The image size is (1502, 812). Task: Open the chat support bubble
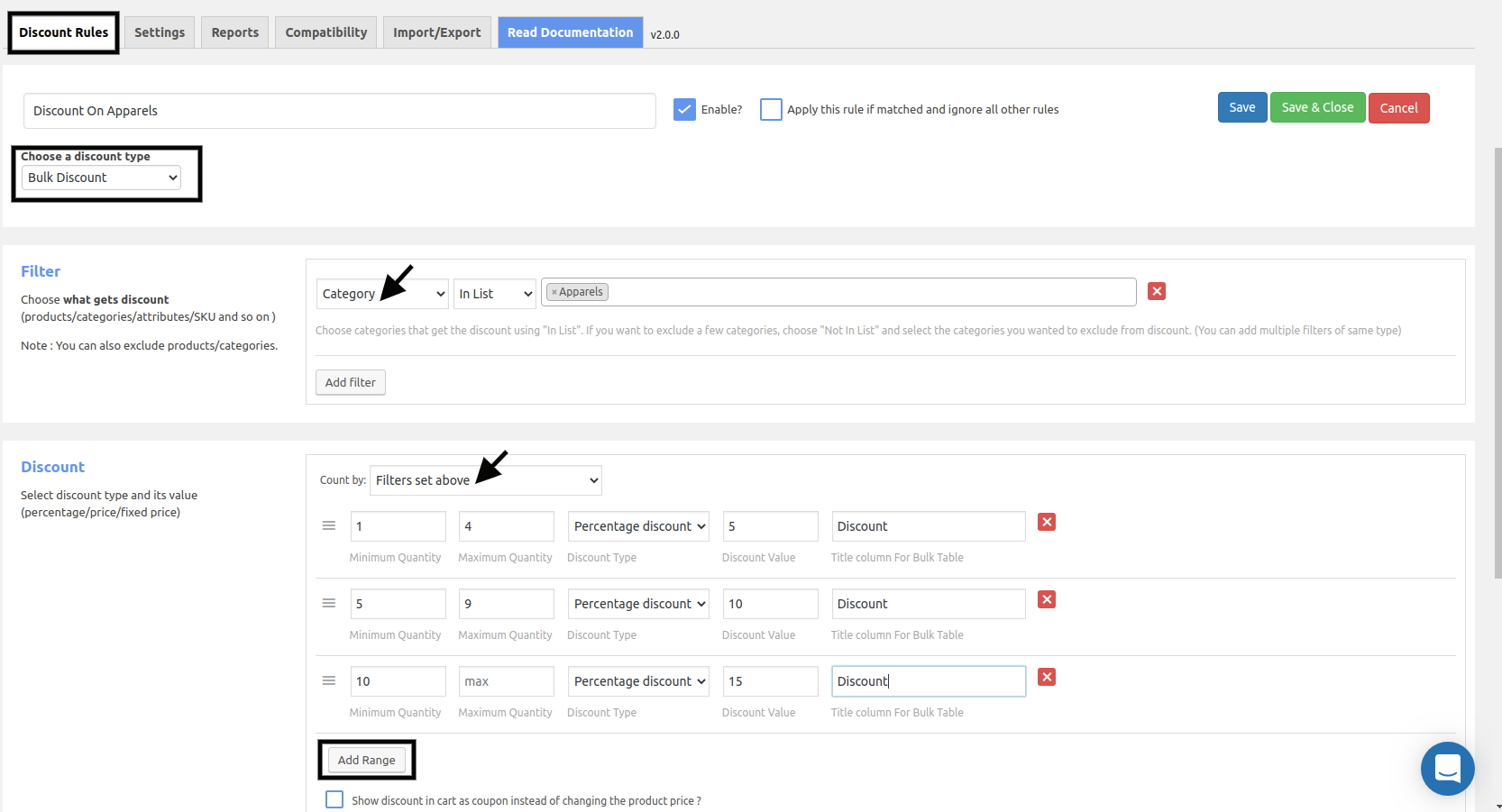click(1447, 768)
